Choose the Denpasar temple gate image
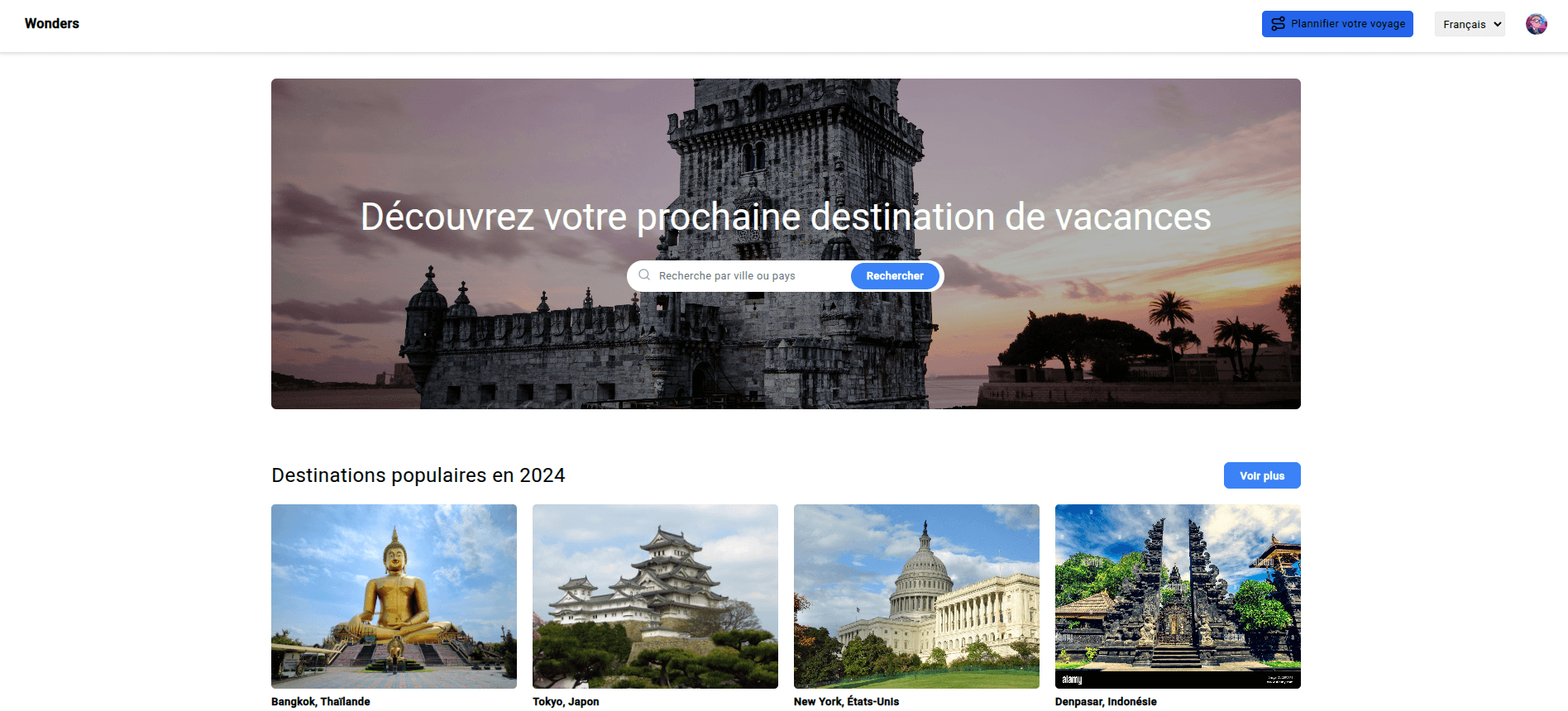 1178,596
